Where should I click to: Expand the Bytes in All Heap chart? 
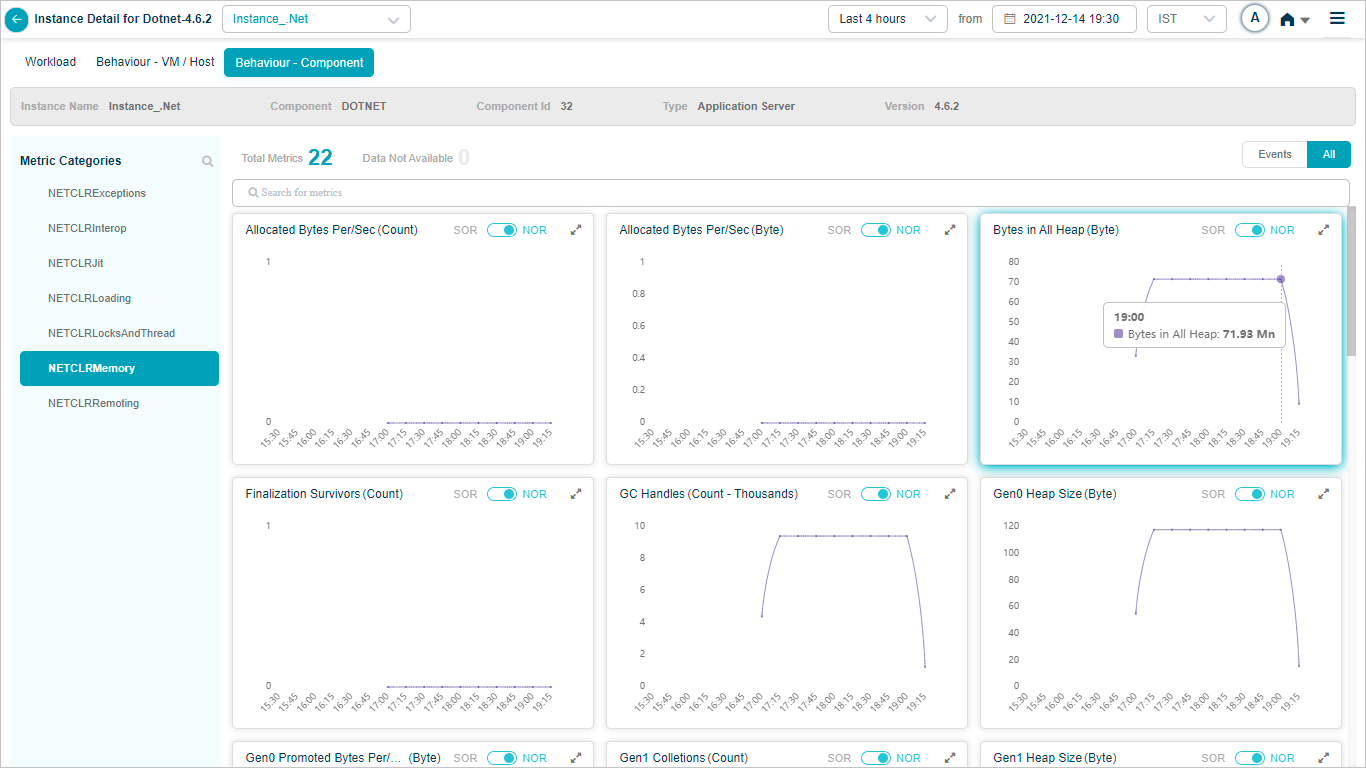(x=1323, y=230)
